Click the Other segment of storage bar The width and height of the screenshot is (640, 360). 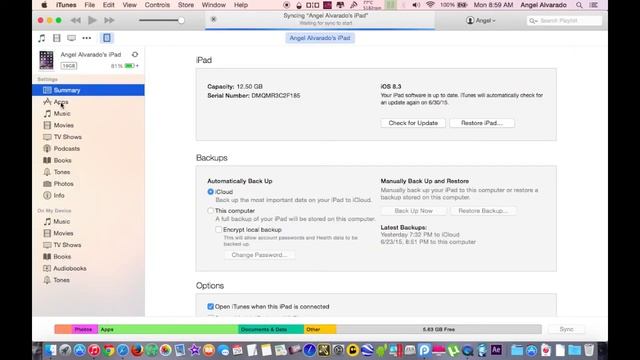tap(320, 329)
